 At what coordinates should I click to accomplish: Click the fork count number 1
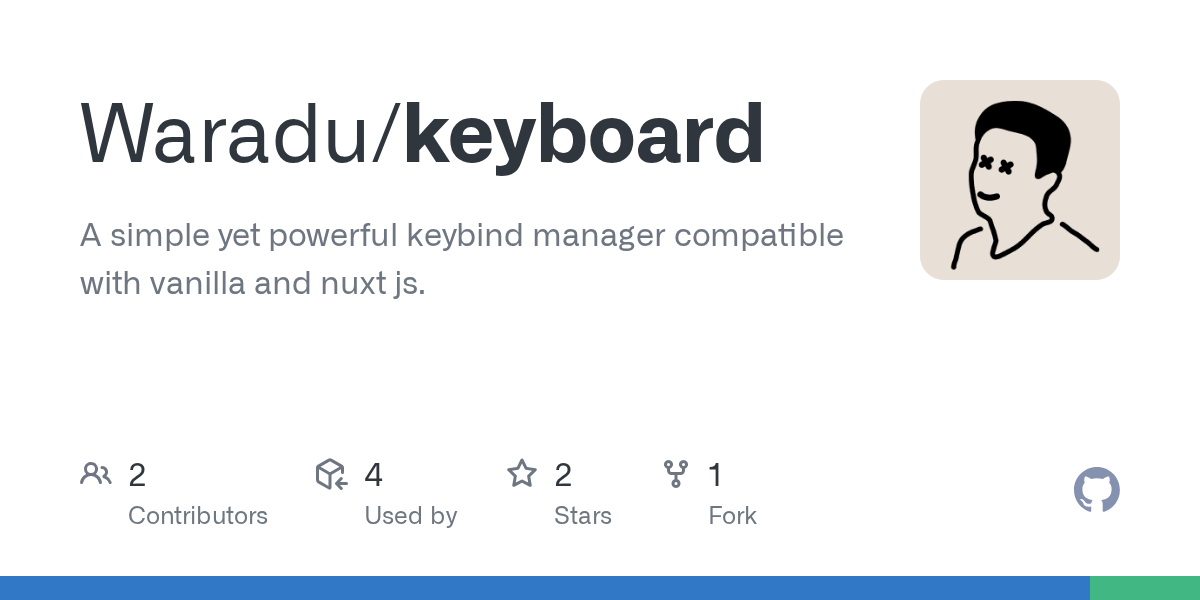pyautogui.click(x=715, y=475)
